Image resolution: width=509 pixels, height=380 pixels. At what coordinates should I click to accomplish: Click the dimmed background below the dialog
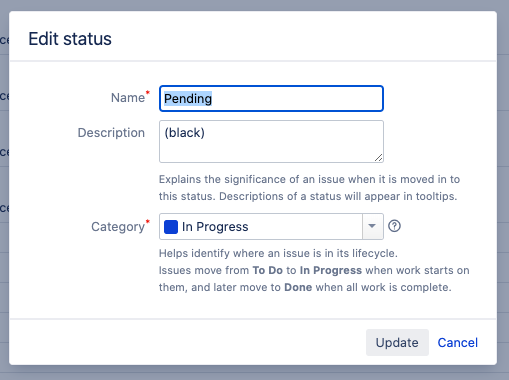click(253, 373)
